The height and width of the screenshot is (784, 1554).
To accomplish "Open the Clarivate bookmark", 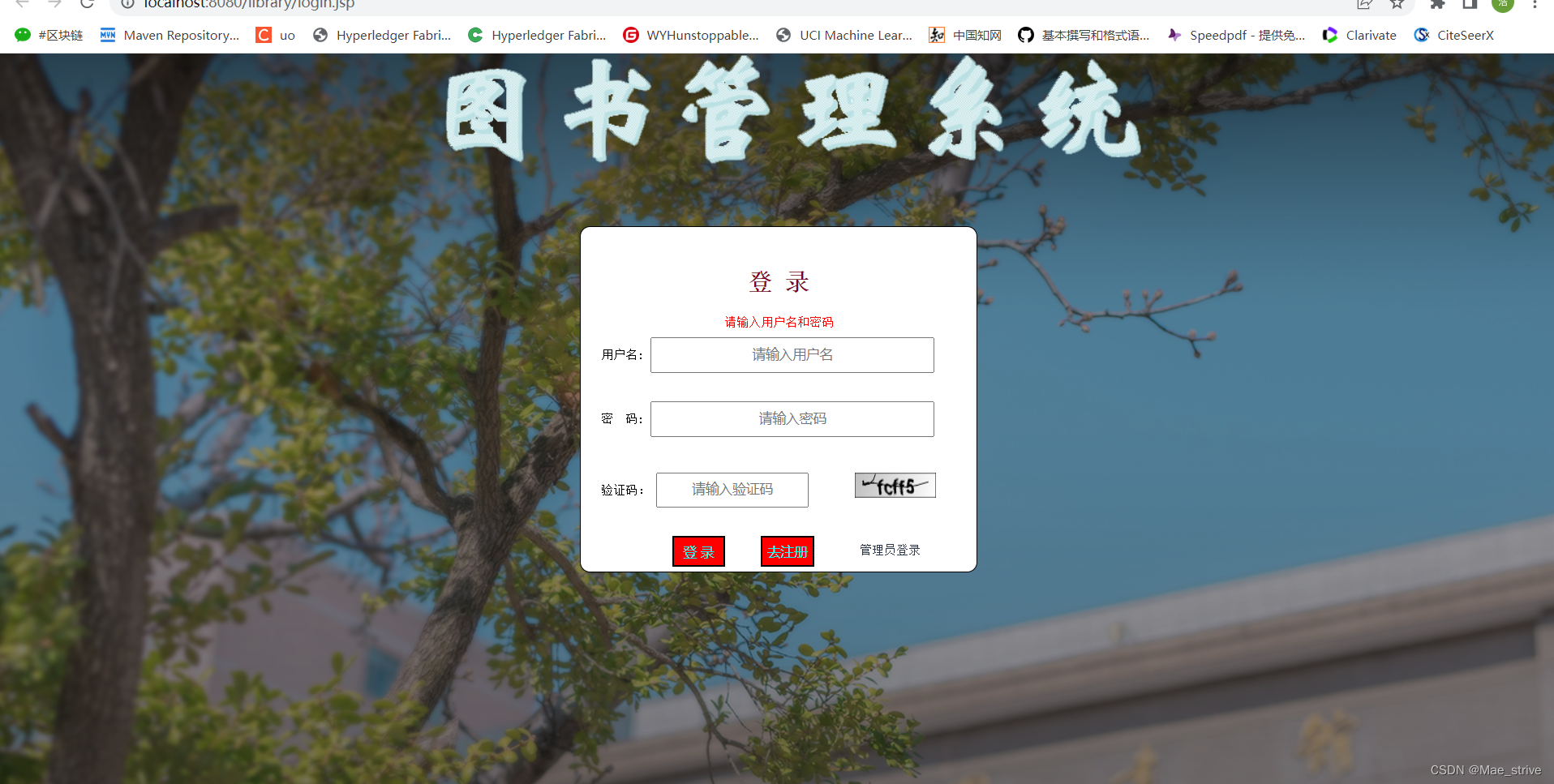I will pos(1359,35).
